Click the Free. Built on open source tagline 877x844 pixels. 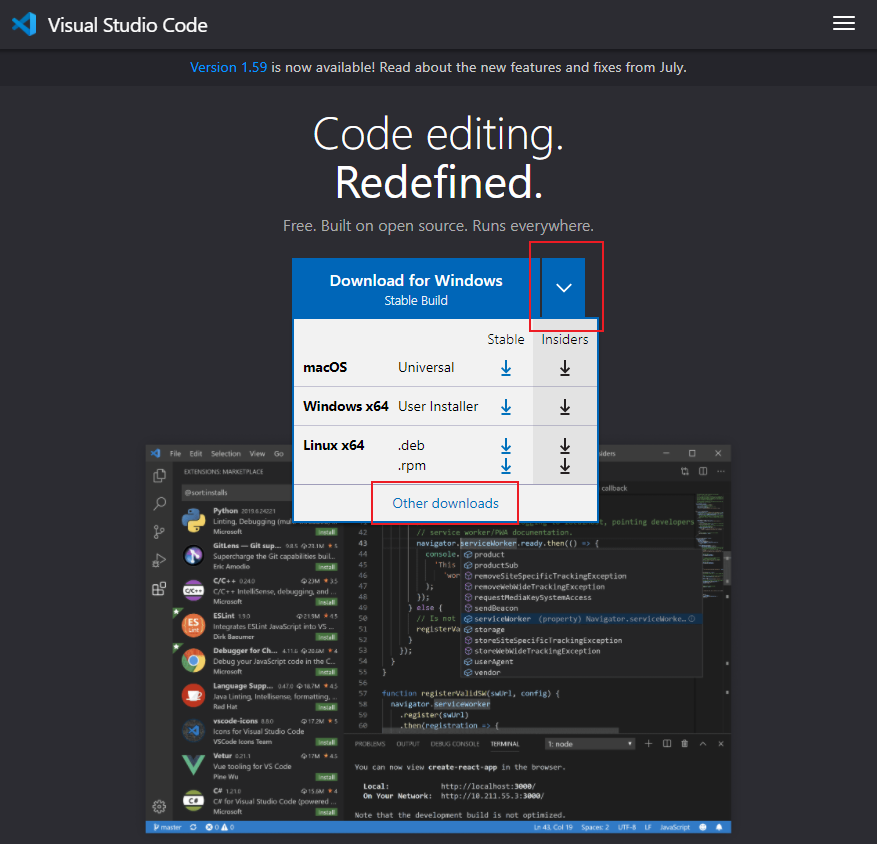point(438,226)
